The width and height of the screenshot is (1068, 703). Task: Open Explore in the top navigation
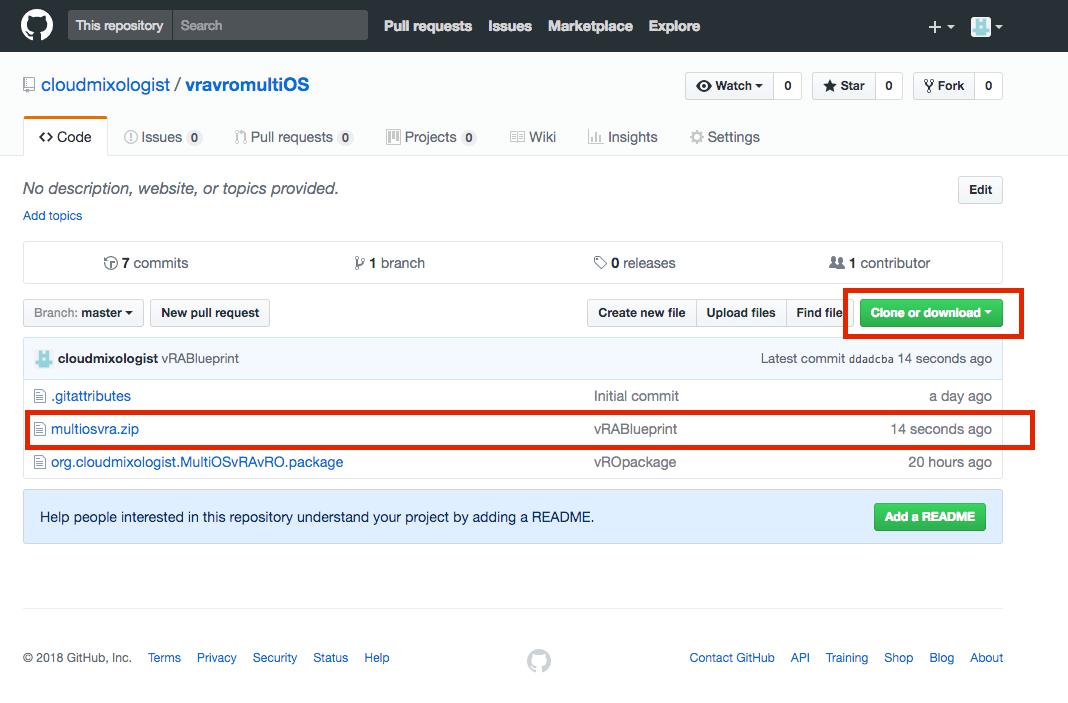tap(674, 26)
